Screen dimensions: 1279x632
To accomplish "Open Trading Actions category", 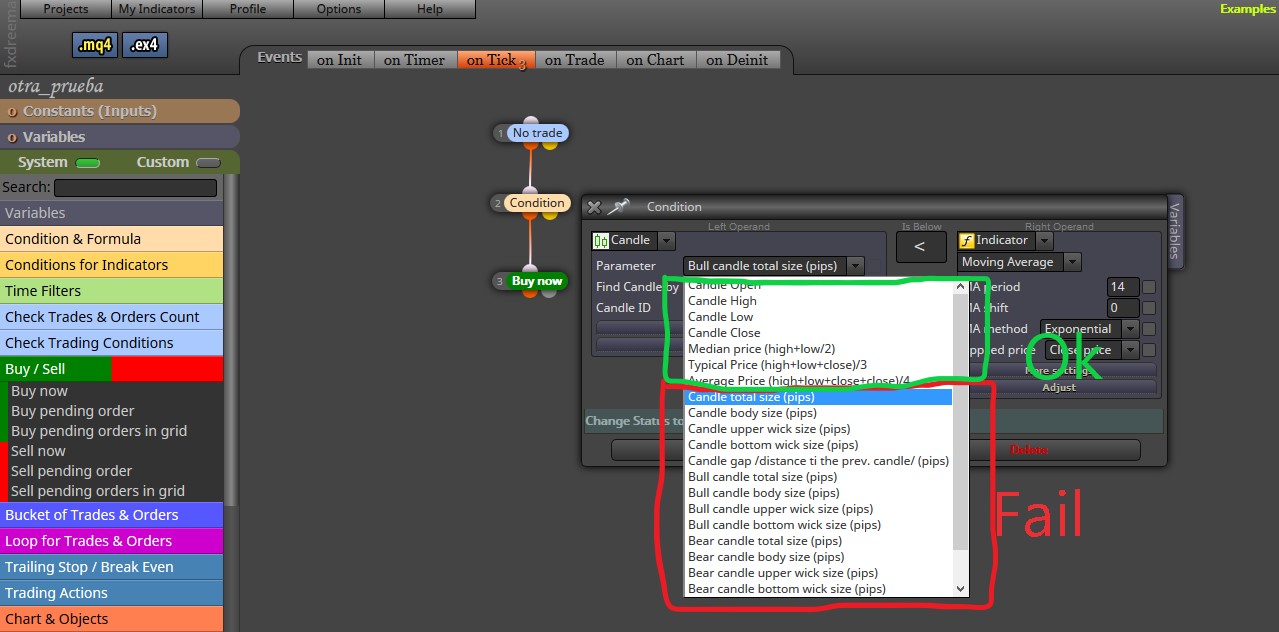I will pos(112,593).
